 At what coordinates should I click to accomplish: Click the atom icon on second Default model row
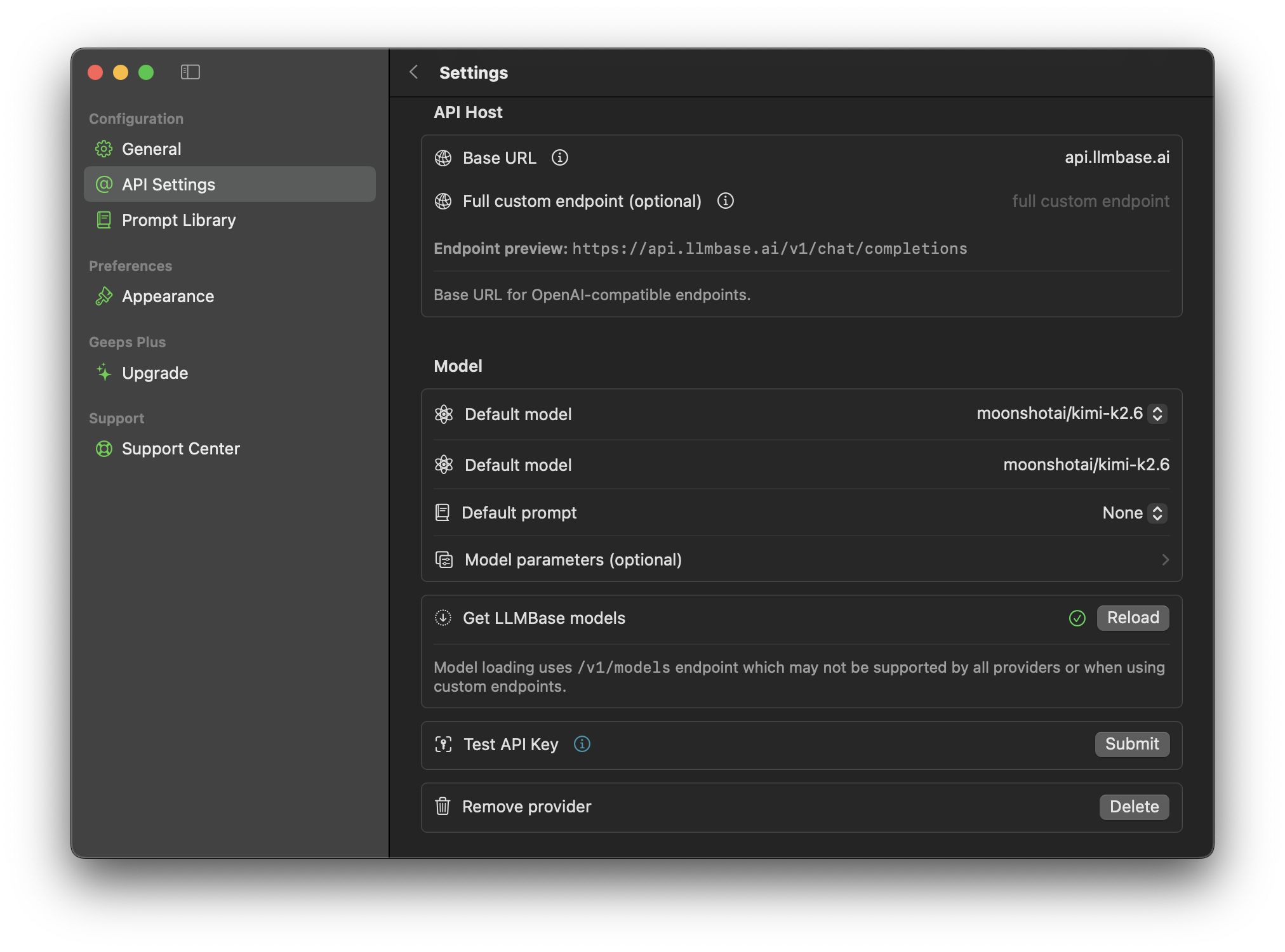click(x=444, y=465)
